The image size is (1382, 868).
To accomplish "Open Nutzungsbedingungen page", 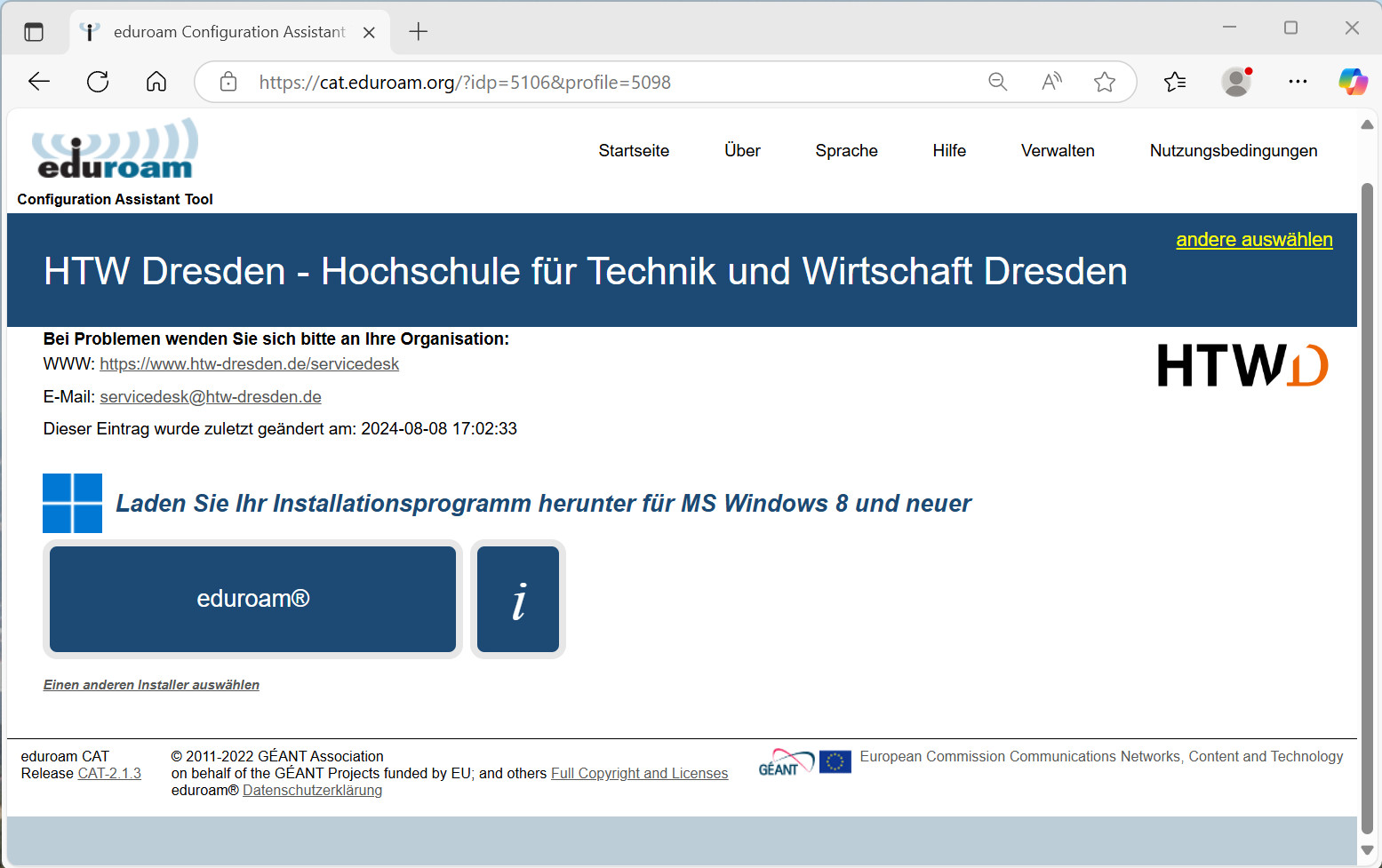I will 1234,151.
